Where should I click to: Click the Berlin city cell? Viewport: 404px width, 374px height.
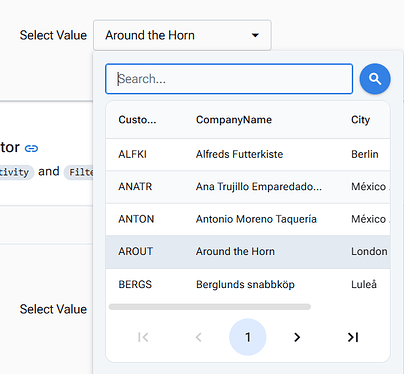click(365, 154)
